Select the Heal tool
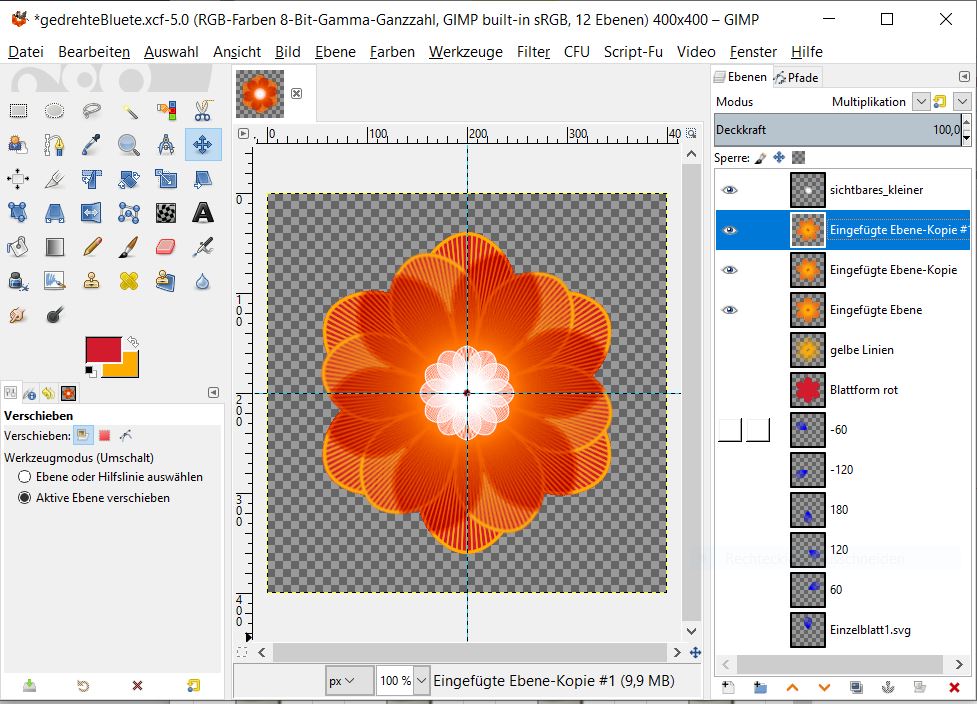Screen dimensions: 977x704 pos(129,281)
